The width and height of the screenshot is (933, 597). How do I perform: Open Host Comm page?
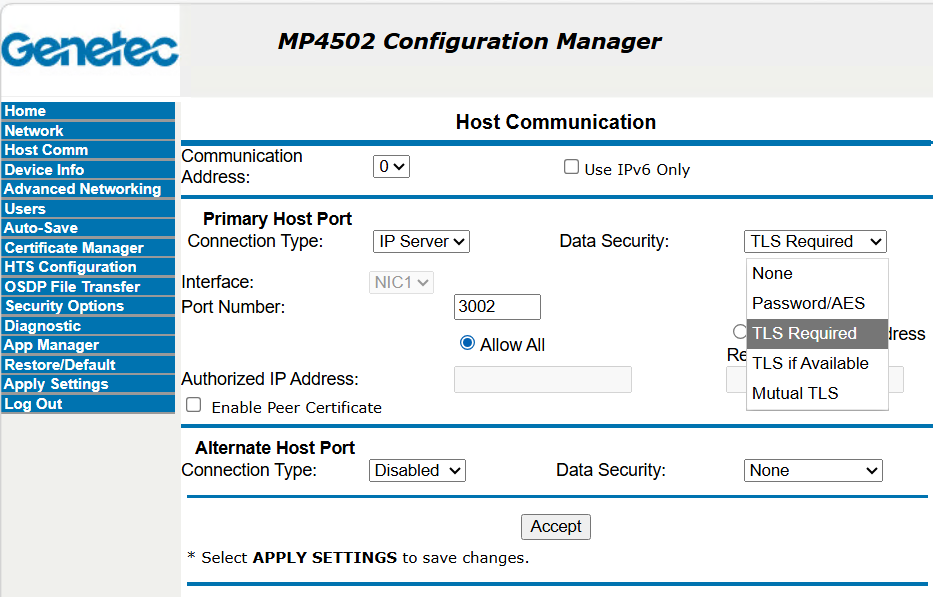tap(88, 150)
